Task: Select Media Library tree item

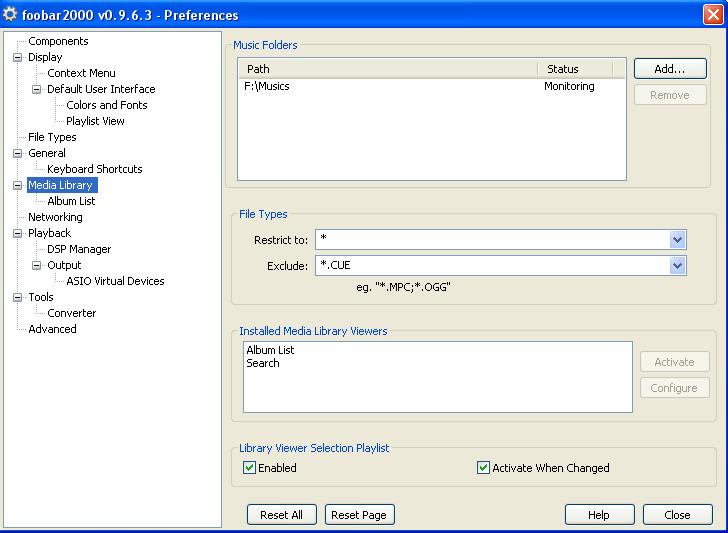Action: coord(62,185)
